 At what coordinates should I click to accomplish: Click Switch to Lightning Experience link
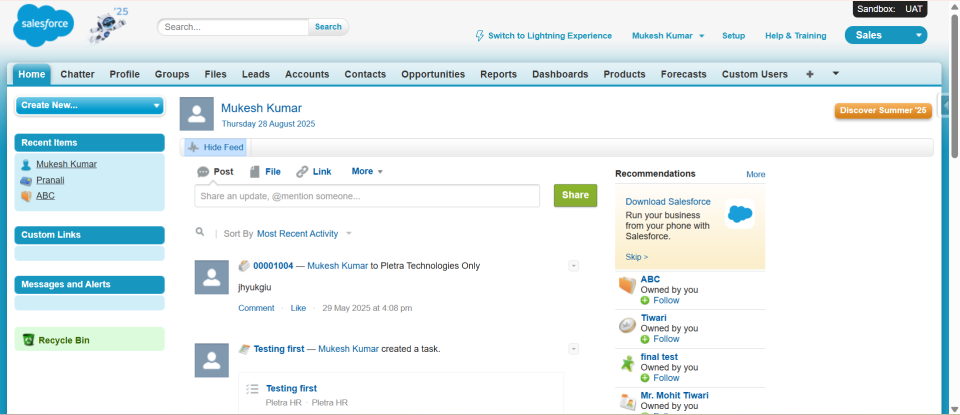[550, 36]
